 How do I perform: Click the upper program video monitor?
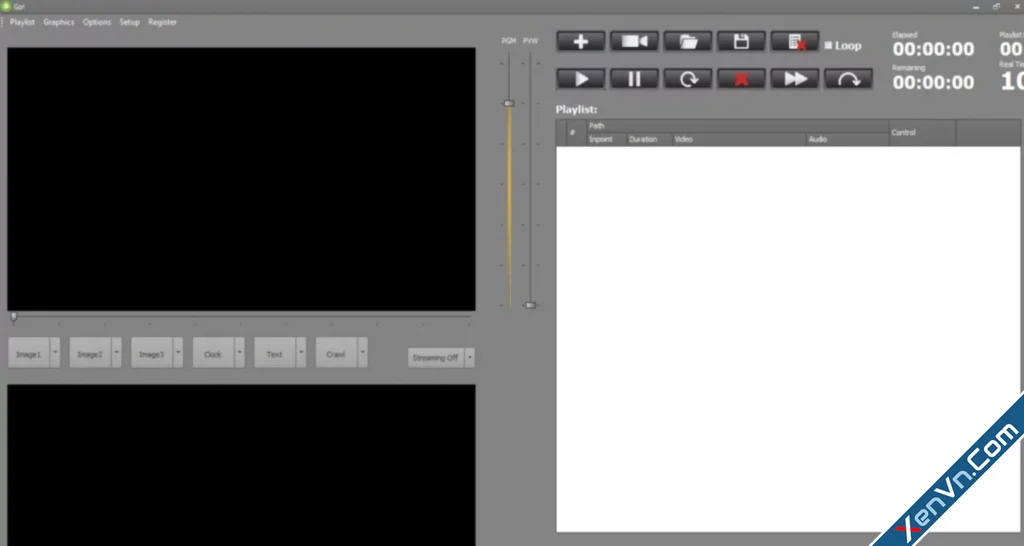tap(241, 179)
